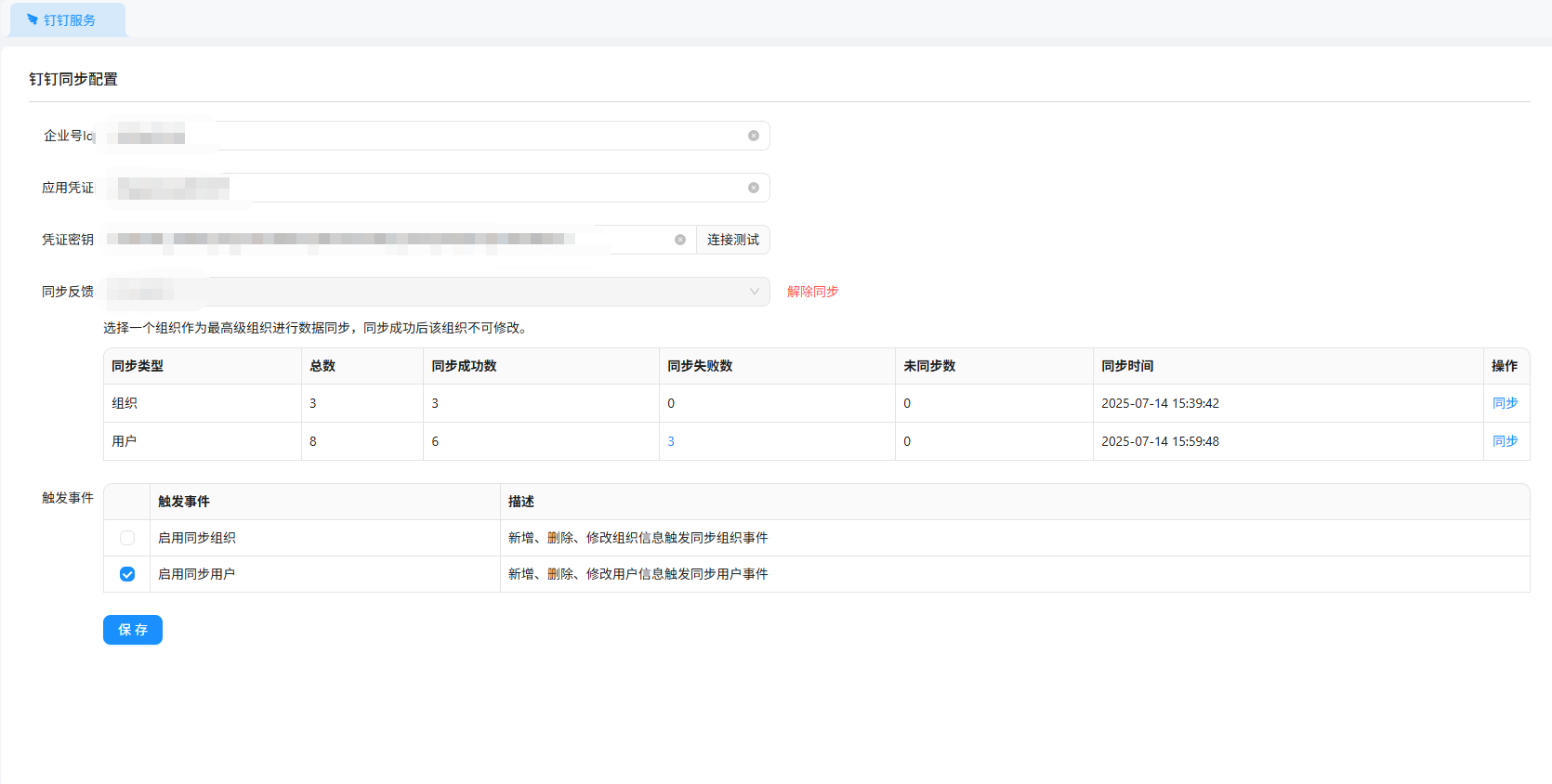This screenshot has height=784, width=1552.
Task: Open the failed count 3 in 用户 row
Action: point(671,441)
